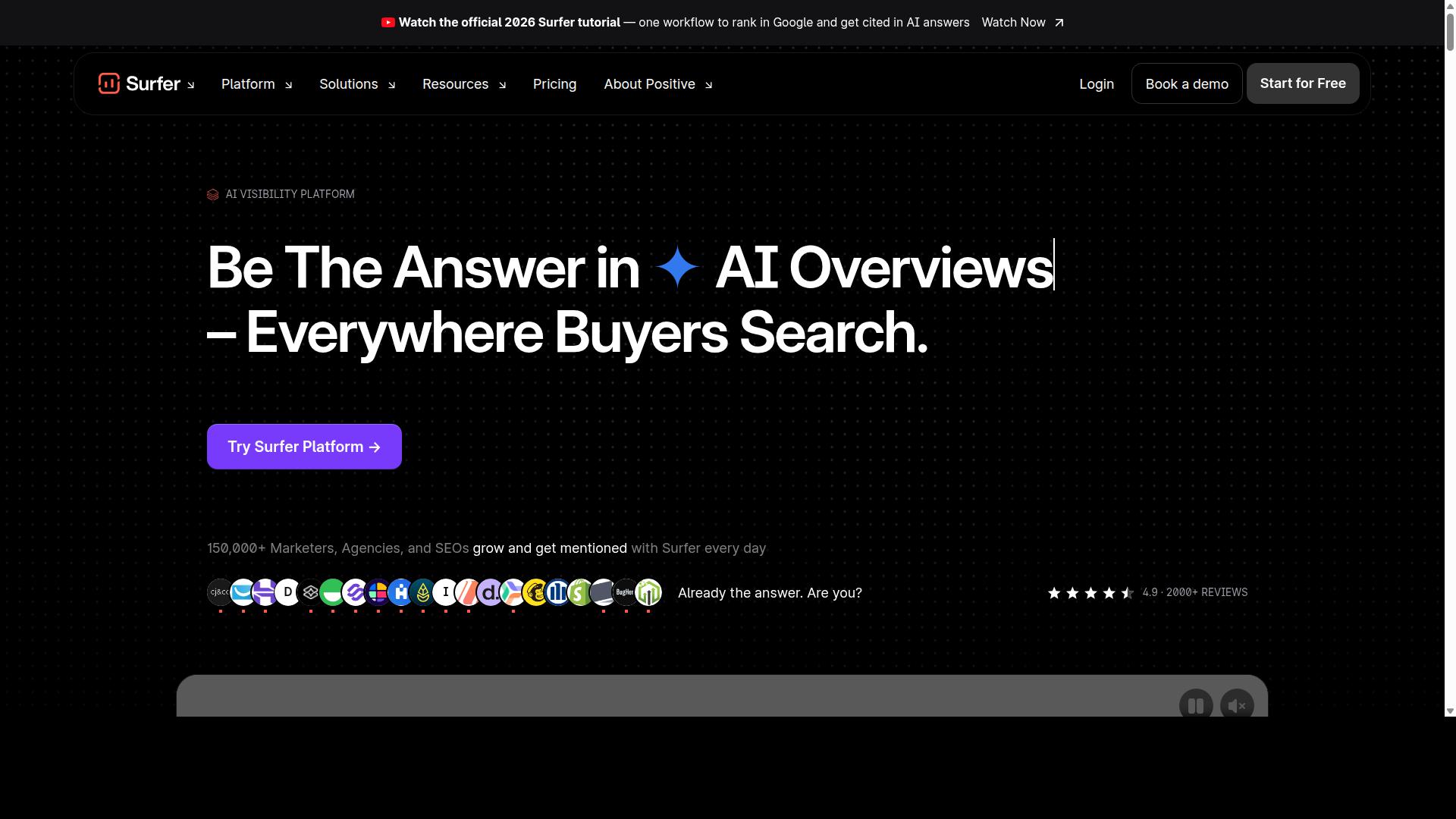This screenshot has height=819, width=1456.
Task: Open the Resources dropdown menu
Action: pos(464,84)
